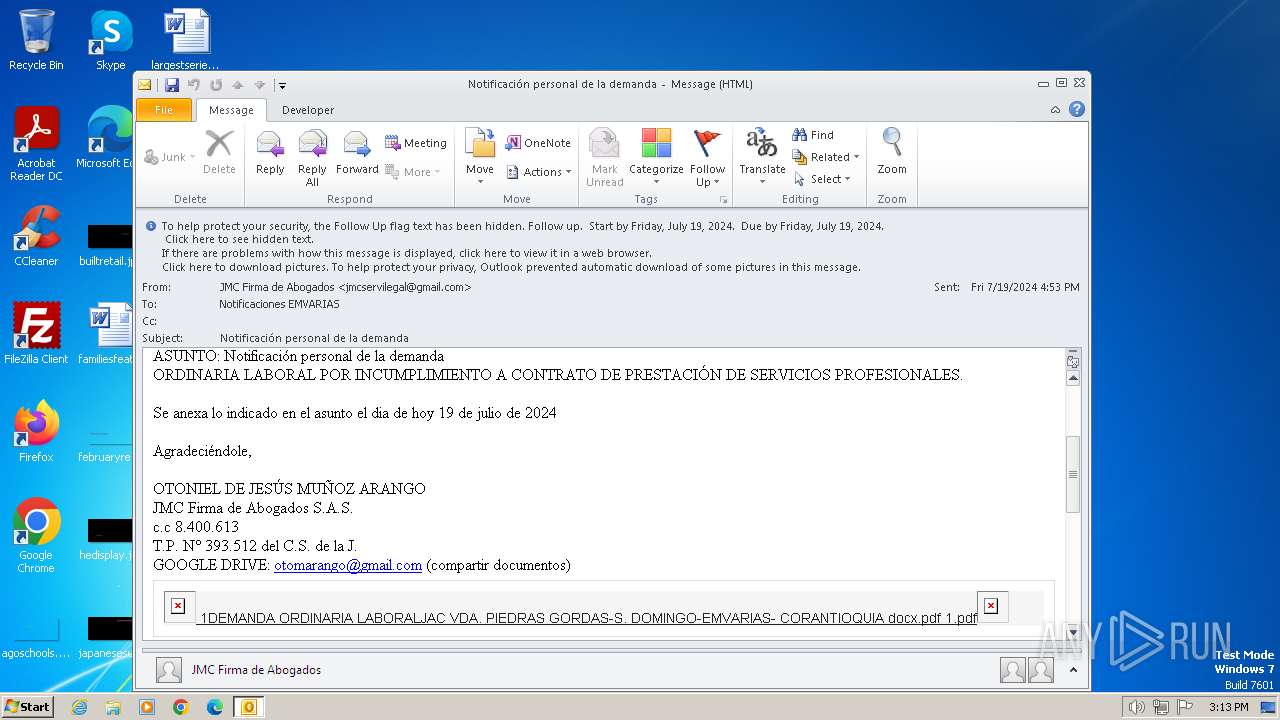Collapse the ribbon with the caret

click(1055, 110)
